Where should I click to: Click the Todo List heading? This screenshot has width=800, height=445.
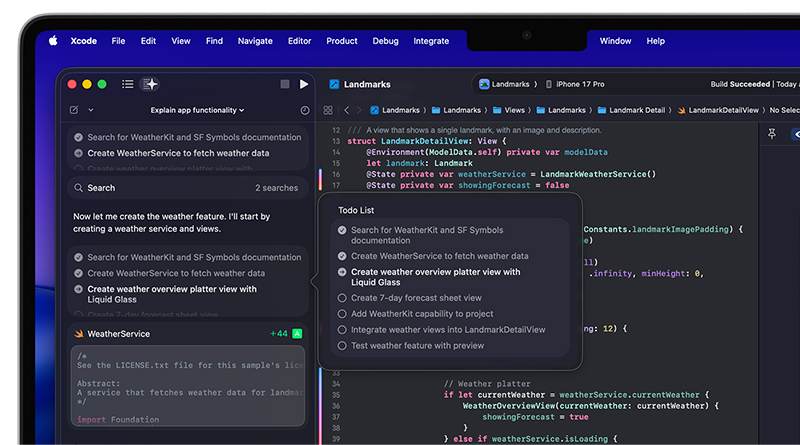click(356, 210)
